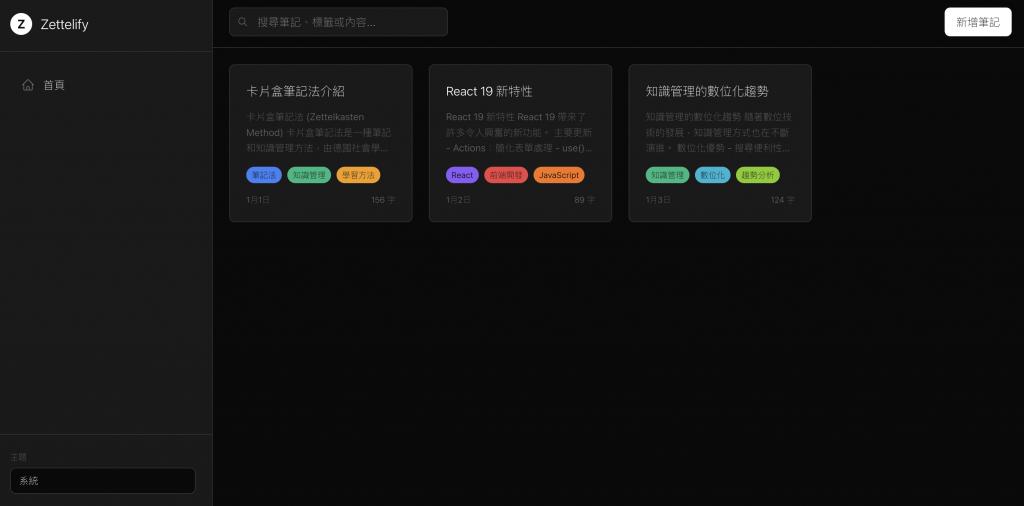Click the search magnifier icon
Image resolution: width=1024 pixels, height=506 pixels.
coord(242,22)
